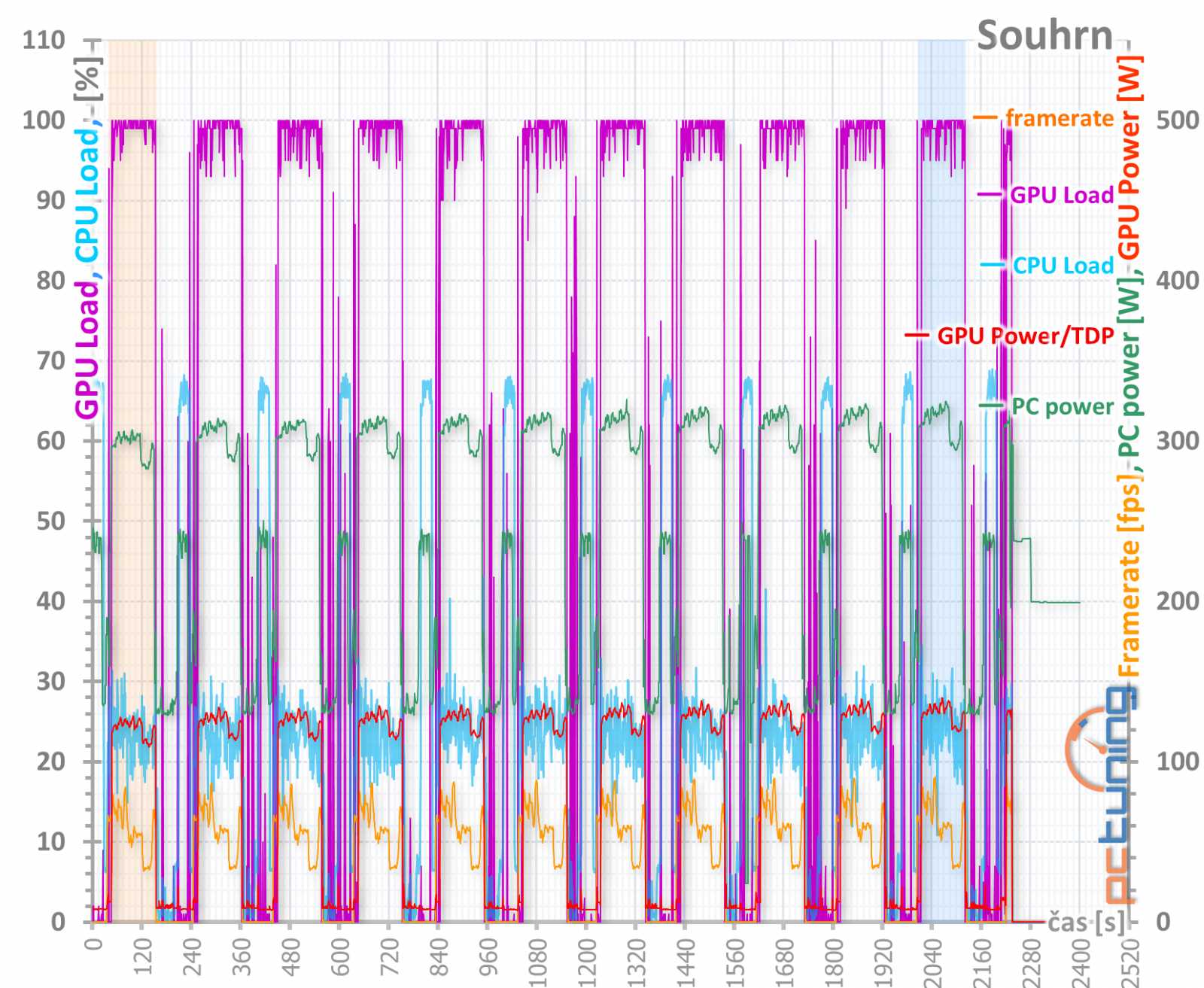Click left axis value 40
The width and height of the screenshot is (1204, 988).
pyautogui.click(x=51, y=601)
